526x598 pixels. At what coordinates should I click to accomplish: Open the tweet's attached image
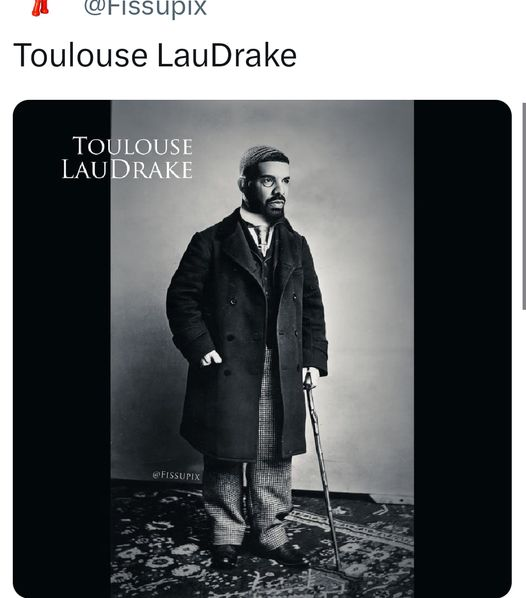[262, 349]
